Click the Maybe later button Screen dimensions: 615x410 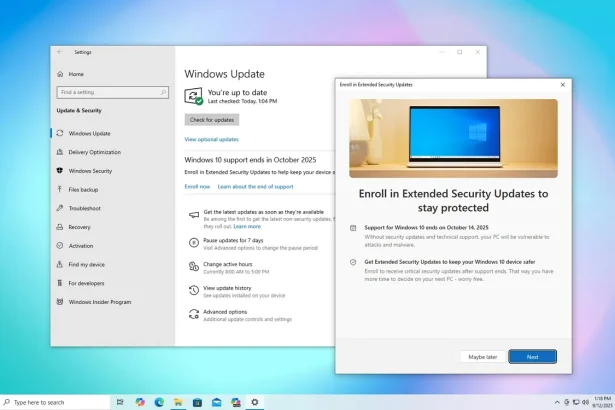tap(482, 356)
